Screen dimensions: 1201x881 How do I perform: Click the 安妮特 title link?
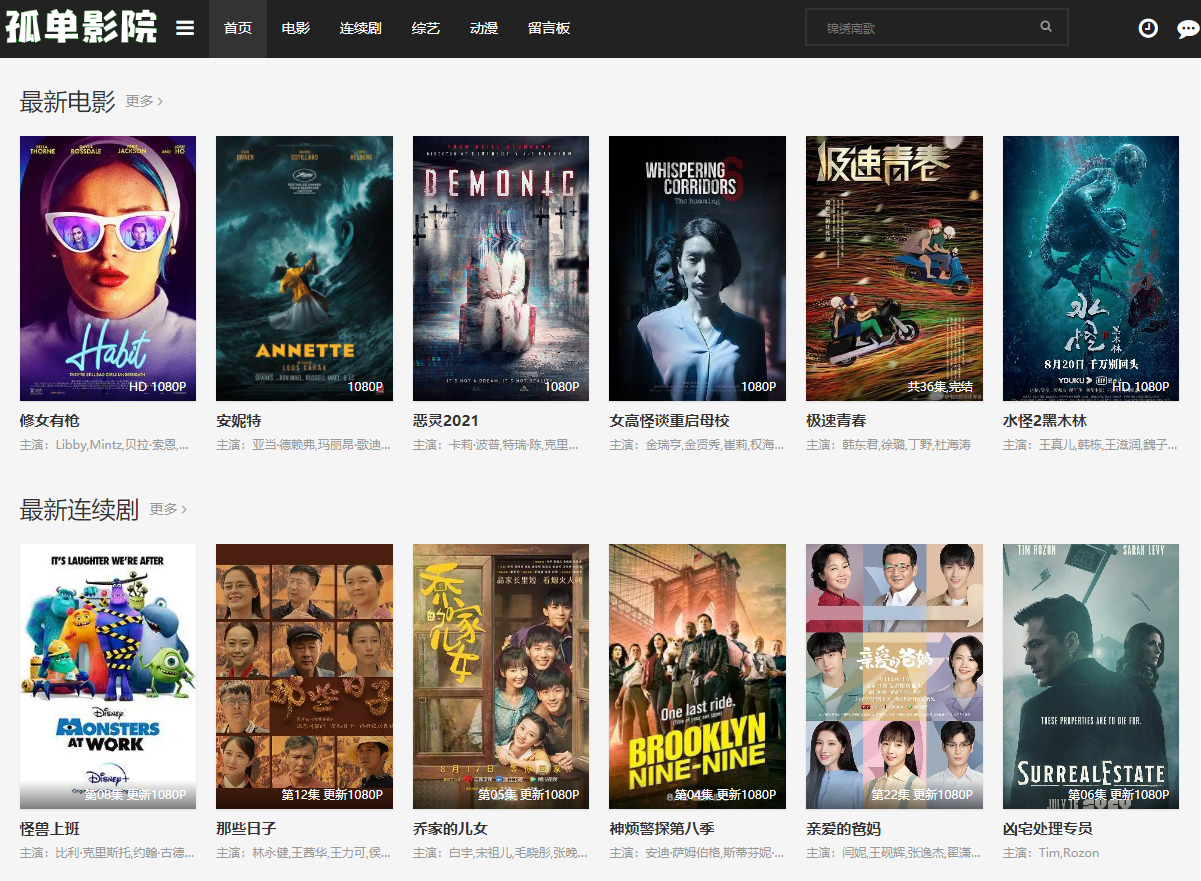[x=239, y=421]
